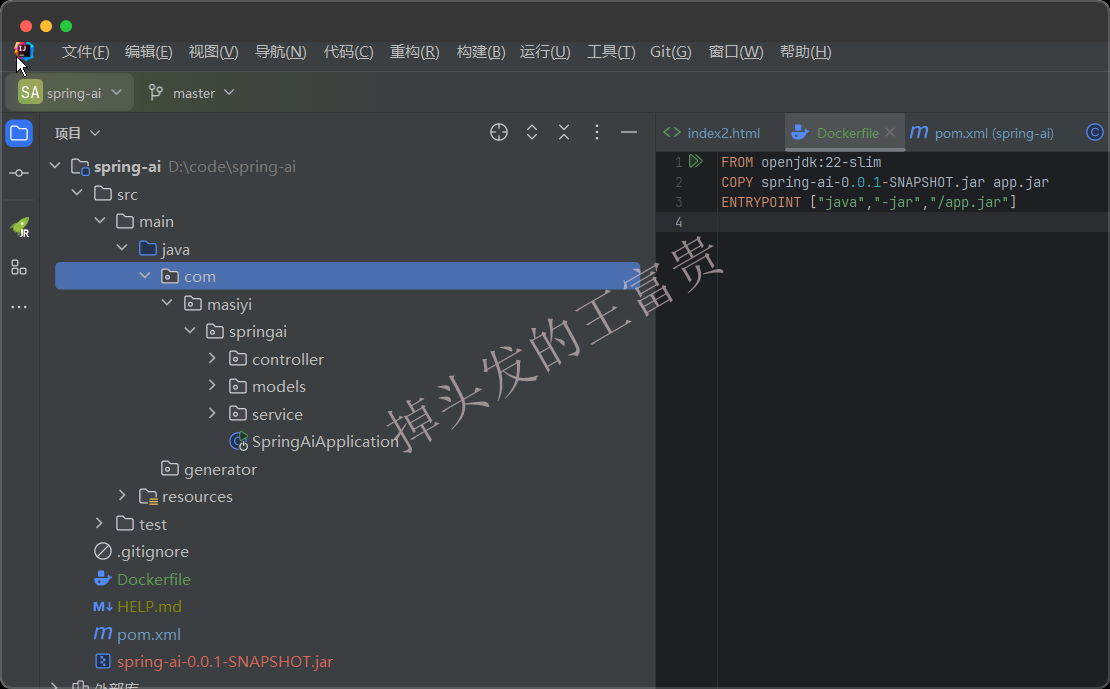
Task: Click the collapse all icon in project panel
Action: (564, 132)
